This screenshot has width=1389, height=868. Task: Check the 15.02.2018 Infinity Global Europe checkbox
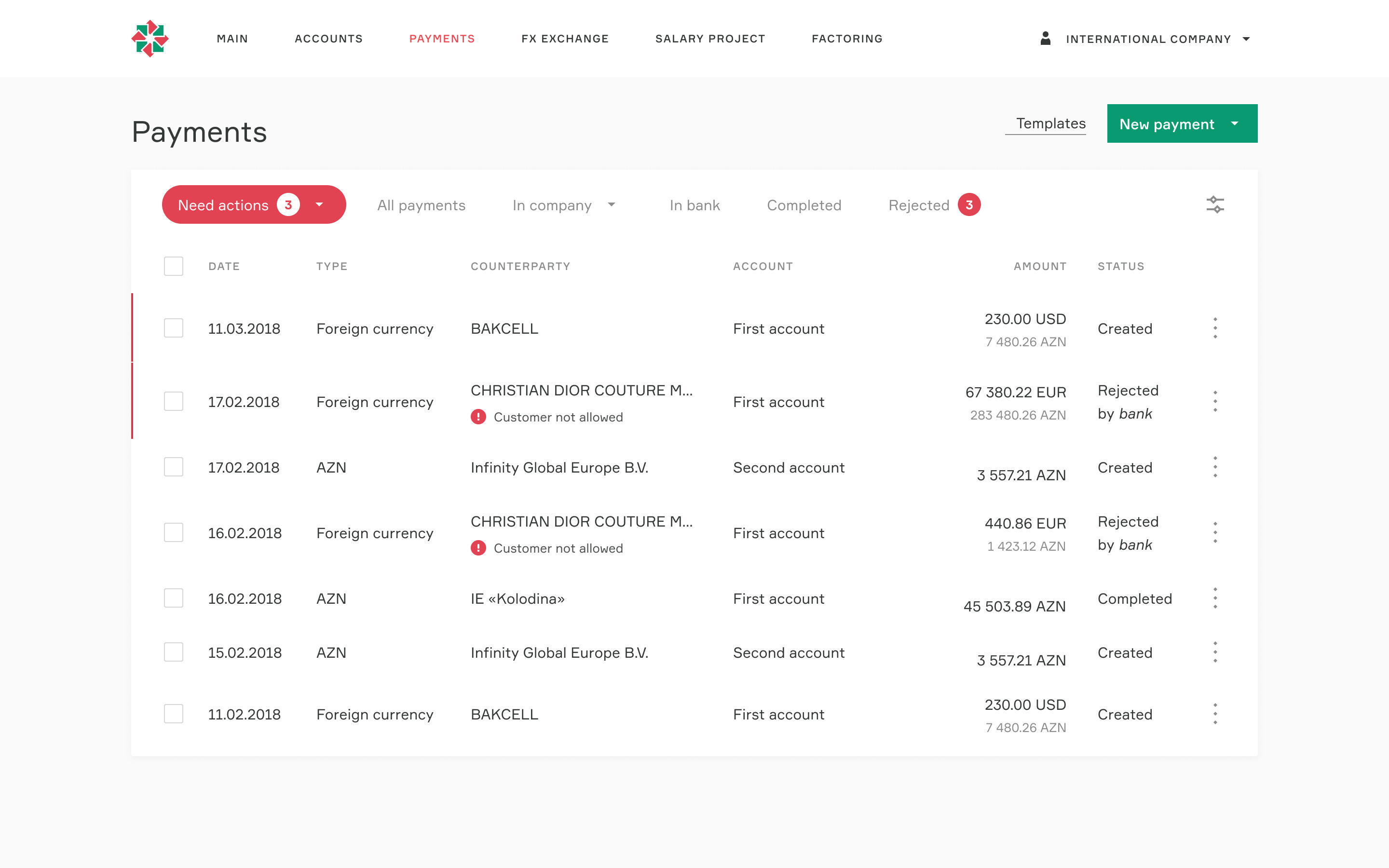[x=173, y=651]
